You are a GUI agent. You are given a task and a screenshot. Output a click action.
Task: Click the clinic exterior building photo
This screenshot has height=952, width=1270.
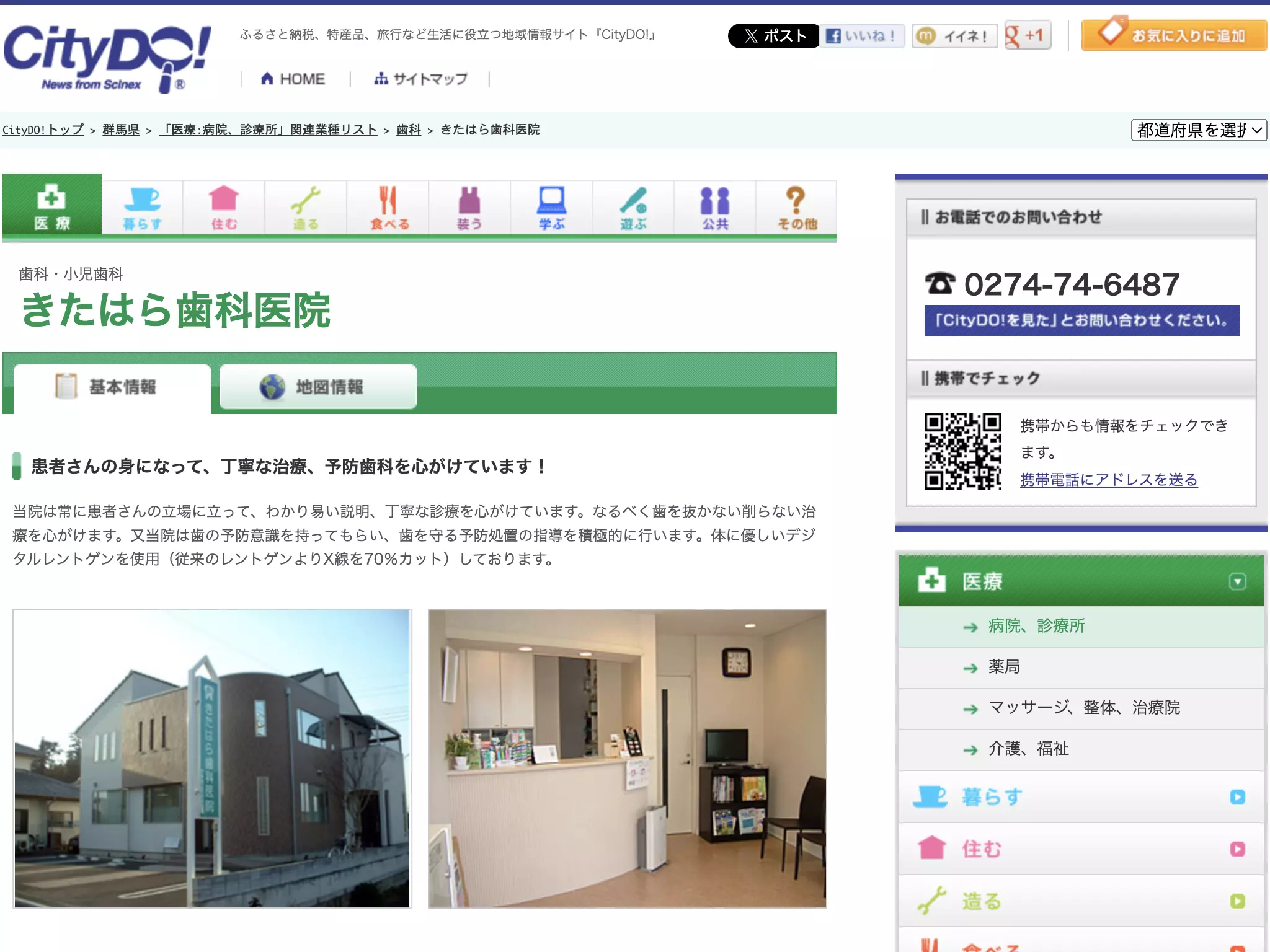(x=212, y=759)
